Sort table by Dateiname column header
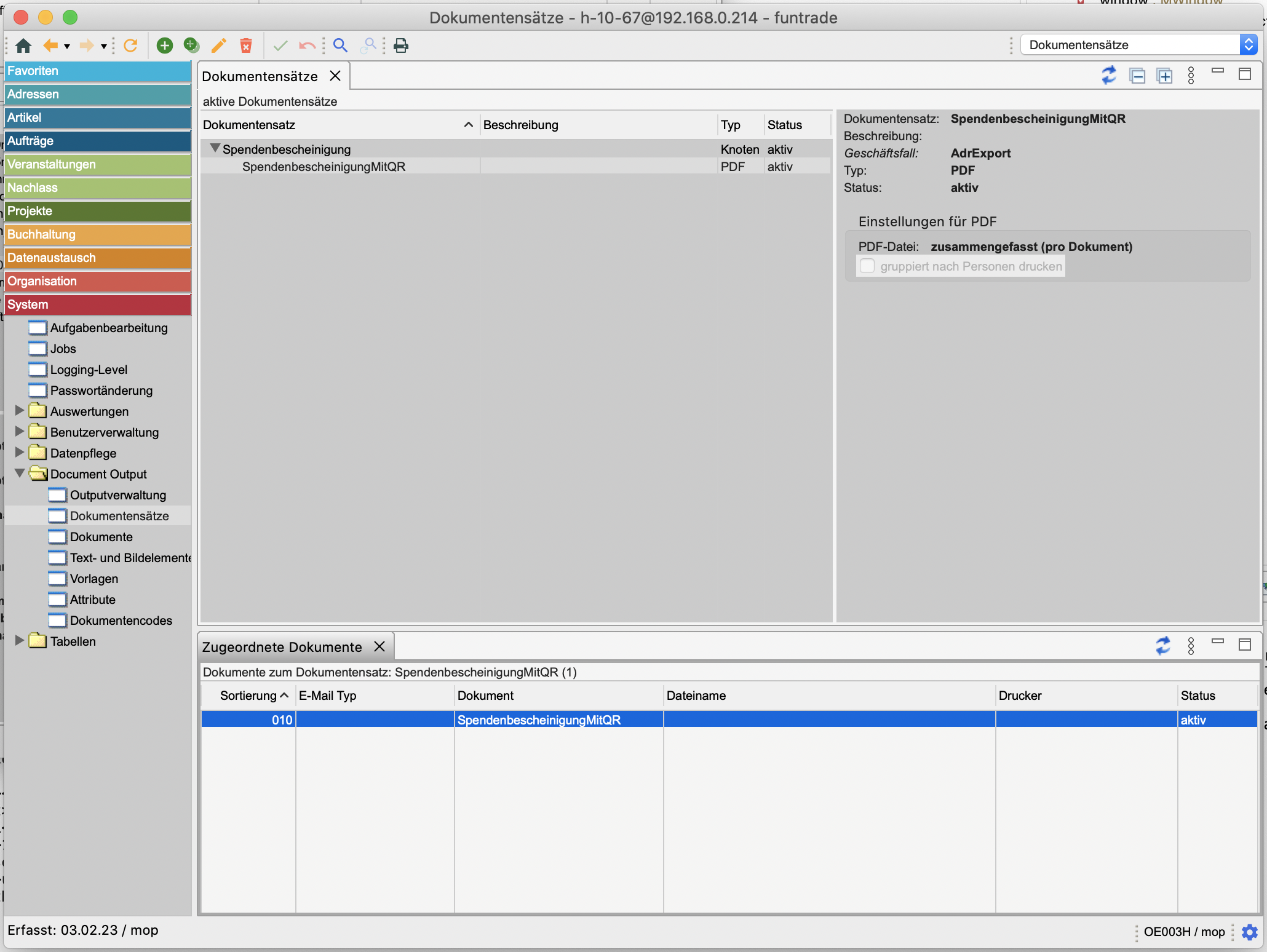The width and height of the screenshot is (1267, 952). coord(696,696)
